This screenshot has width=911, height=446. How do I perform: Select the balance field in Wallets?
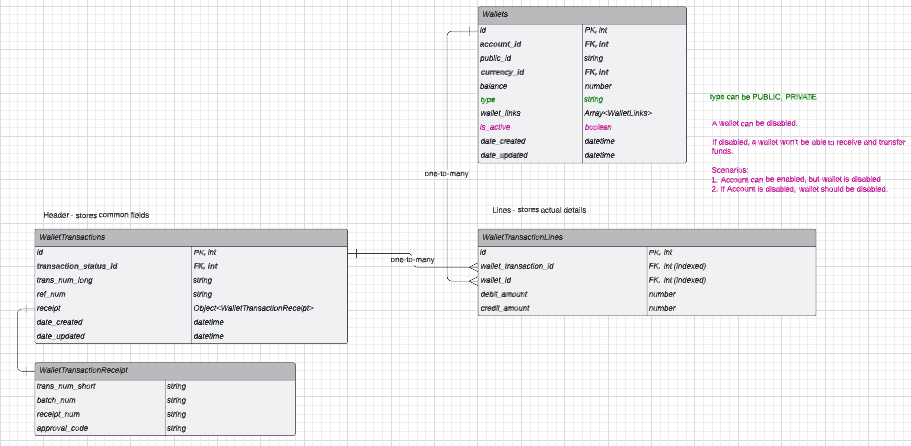[495, 86]
